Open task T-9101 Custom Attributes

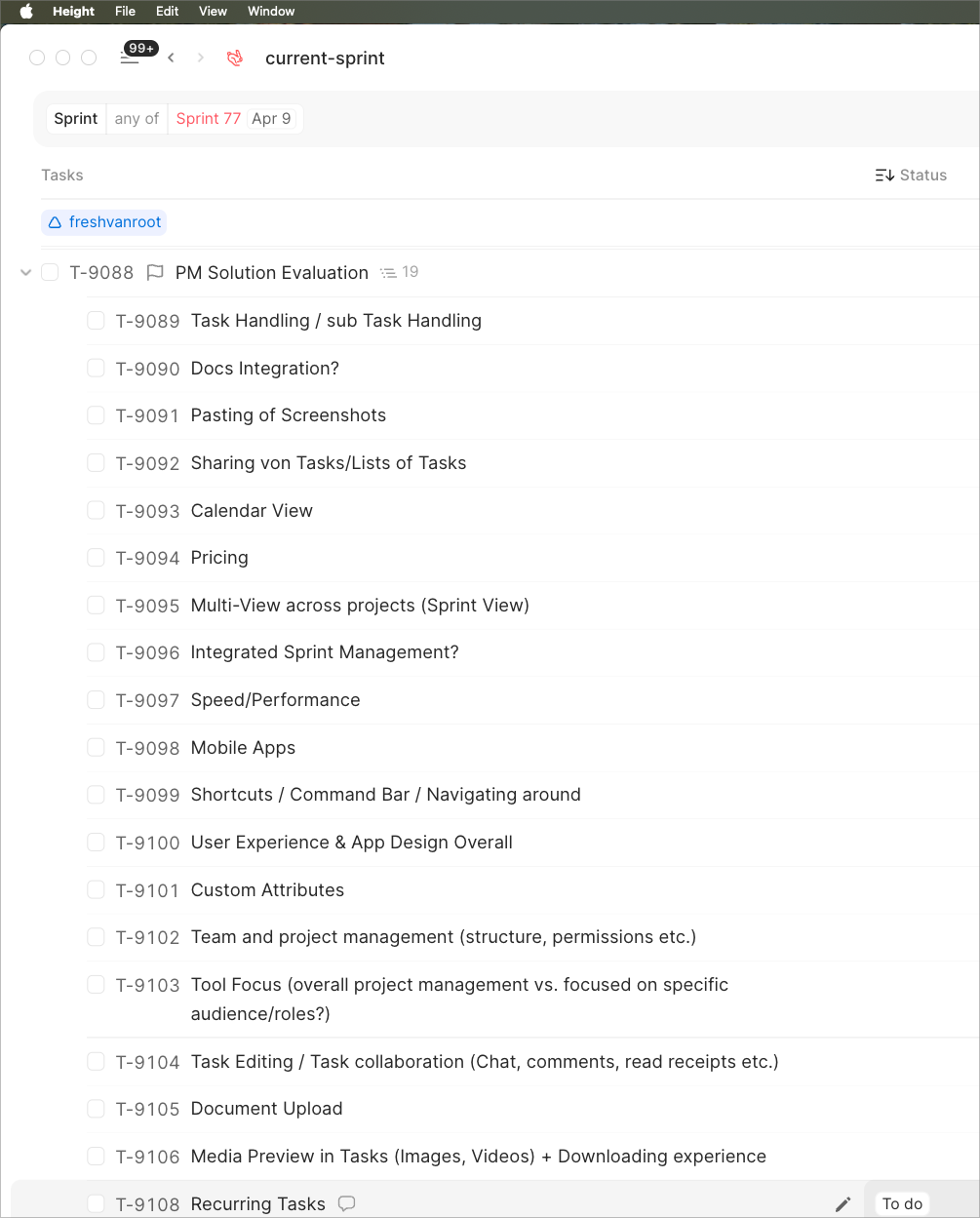tap(267, 890)
